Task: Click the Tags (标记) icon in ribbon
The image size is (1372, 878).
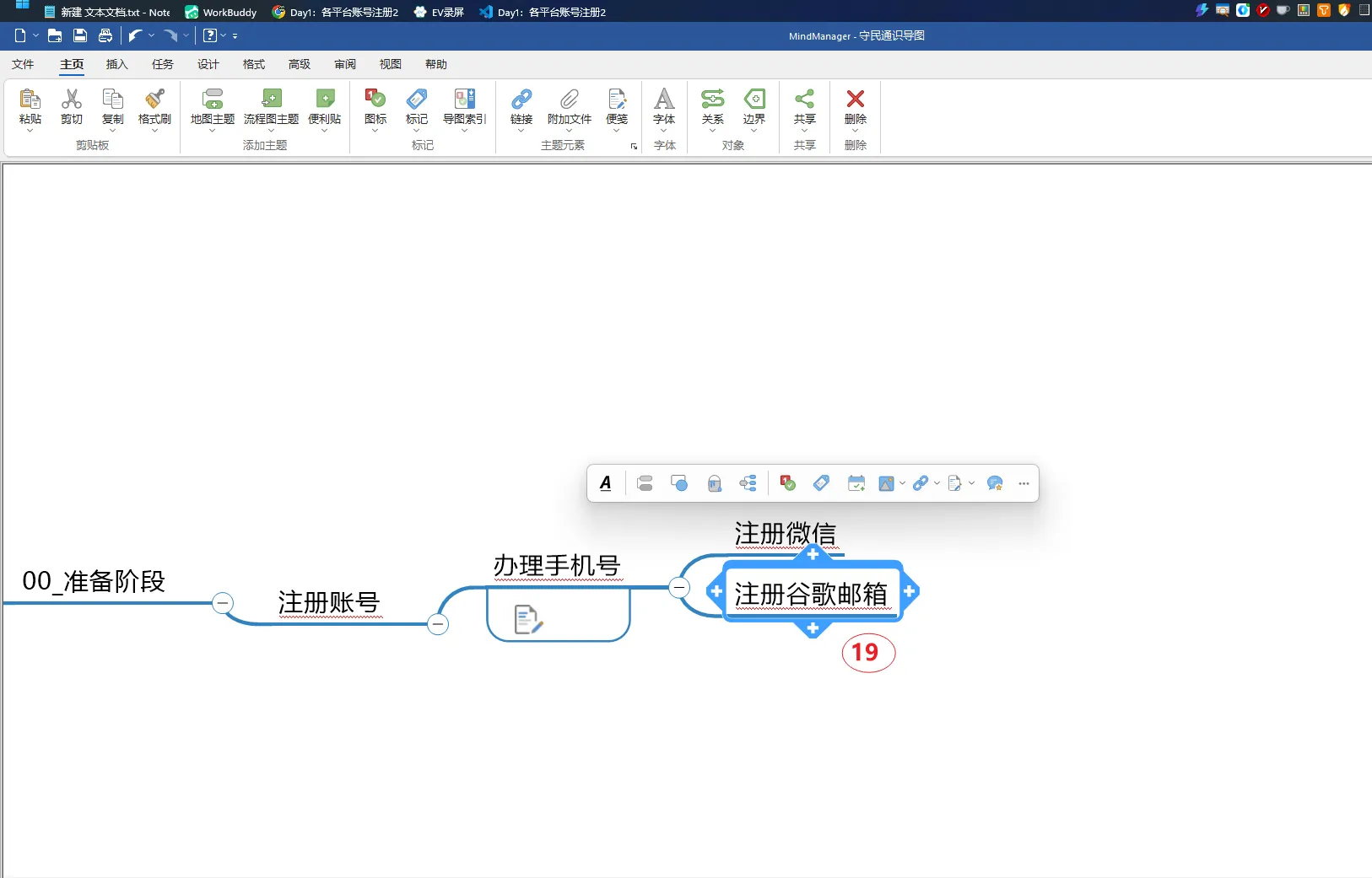Action: 417,100
